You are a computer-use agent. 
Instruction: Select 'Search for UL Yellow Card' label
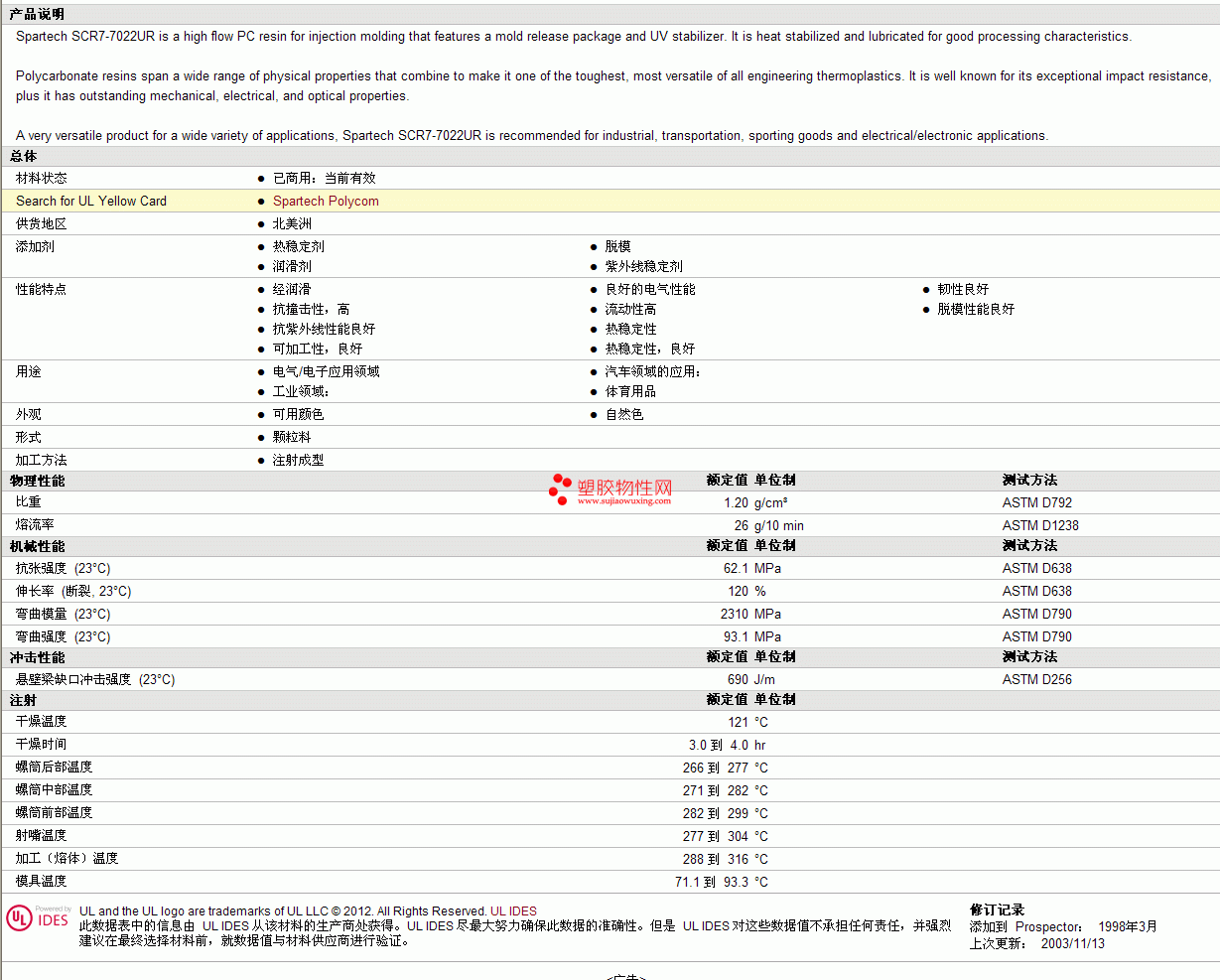click(91, 201)
